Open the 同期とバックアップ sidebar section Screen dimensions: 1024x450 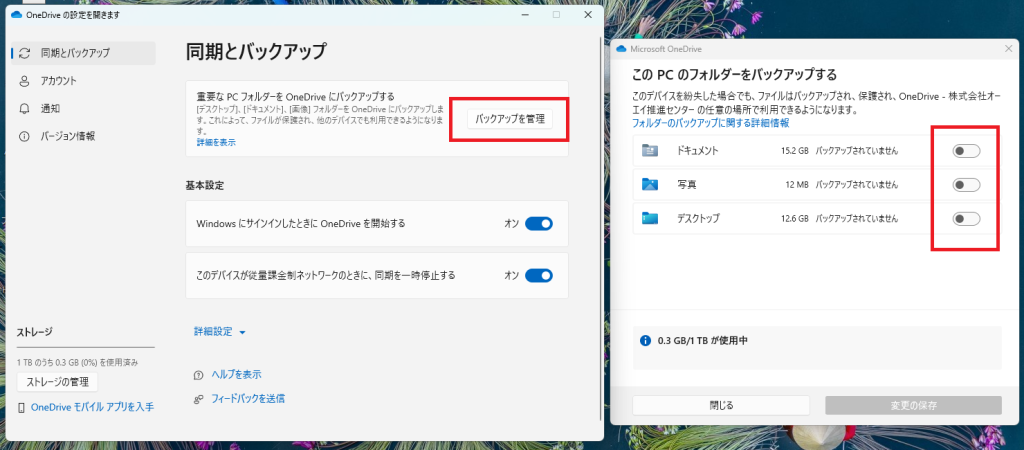[84, 53]
